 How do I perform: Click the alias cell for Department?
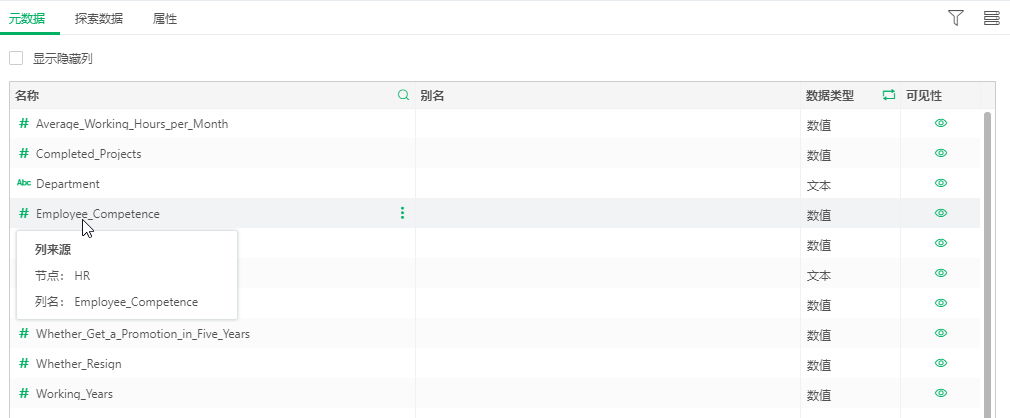[607, 184]
